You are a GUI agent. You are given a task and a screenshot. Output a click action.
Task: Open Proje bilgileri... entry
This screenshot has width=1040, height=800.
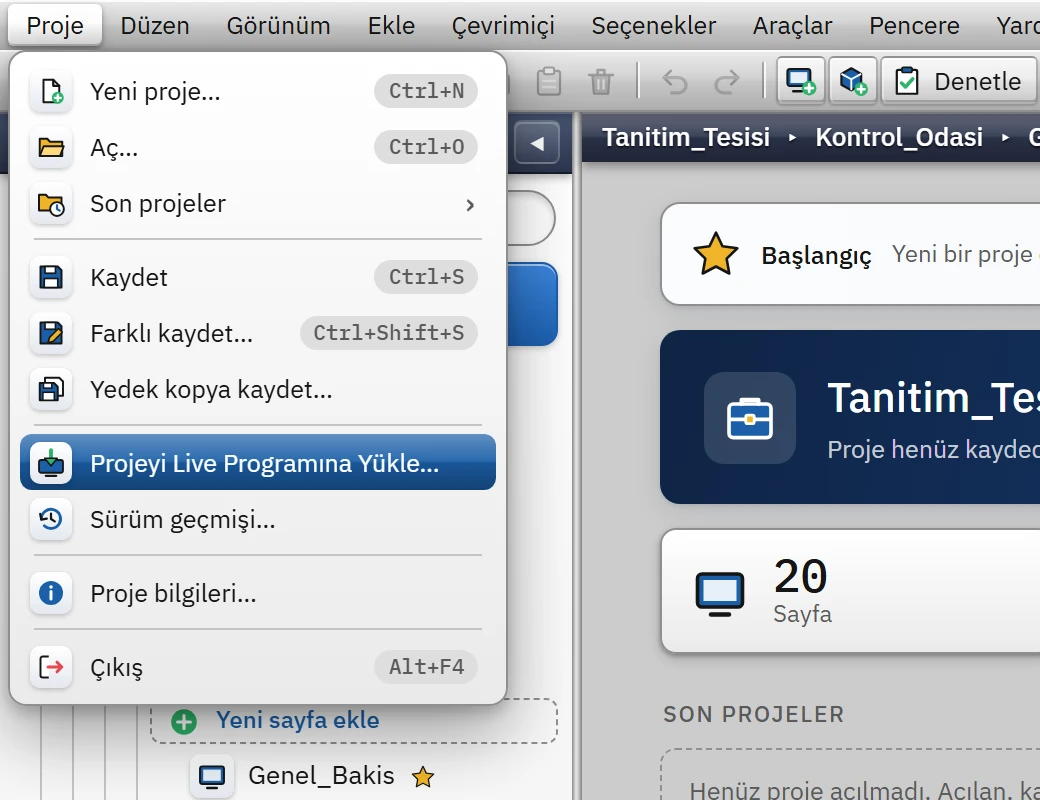[258, 593]
